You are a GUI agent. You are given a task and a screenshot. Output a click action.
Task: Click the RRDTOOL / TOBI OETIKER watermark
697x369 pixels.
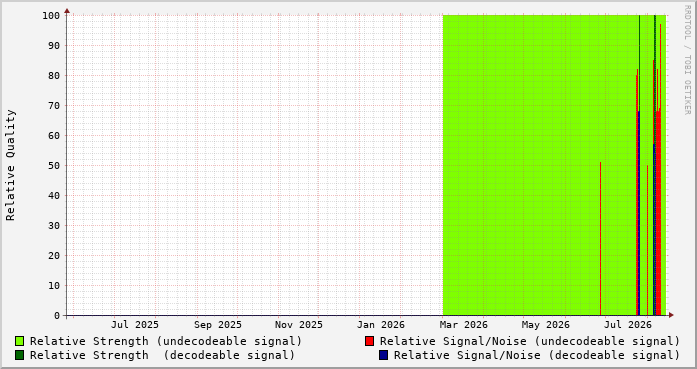(x=687, y=60)
